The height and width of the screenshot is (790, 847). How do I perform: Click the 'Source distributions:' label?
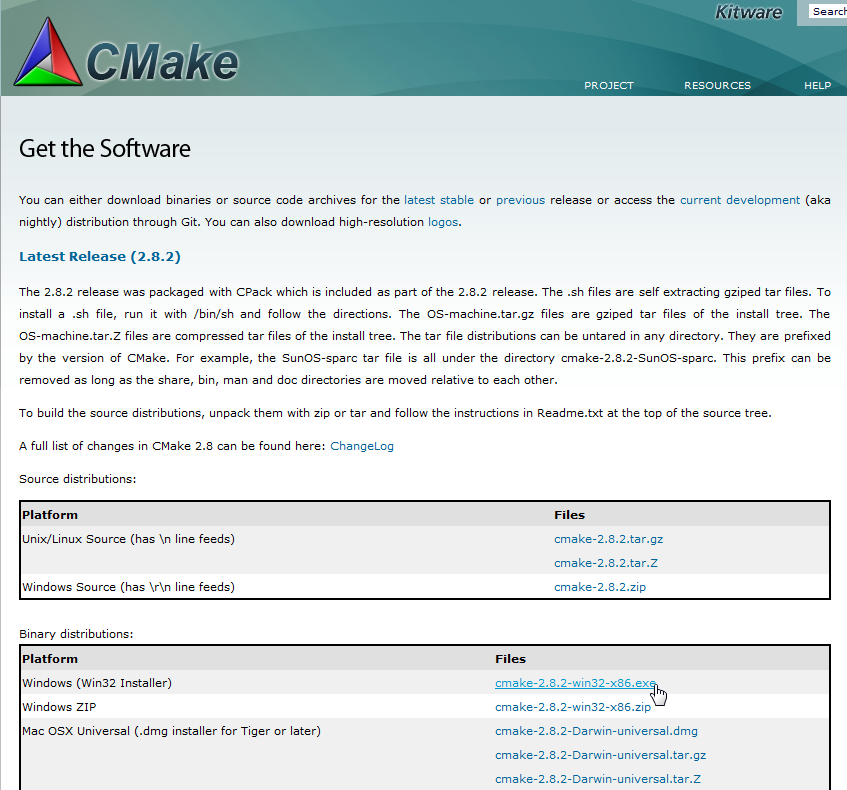(x=78, y=479)
